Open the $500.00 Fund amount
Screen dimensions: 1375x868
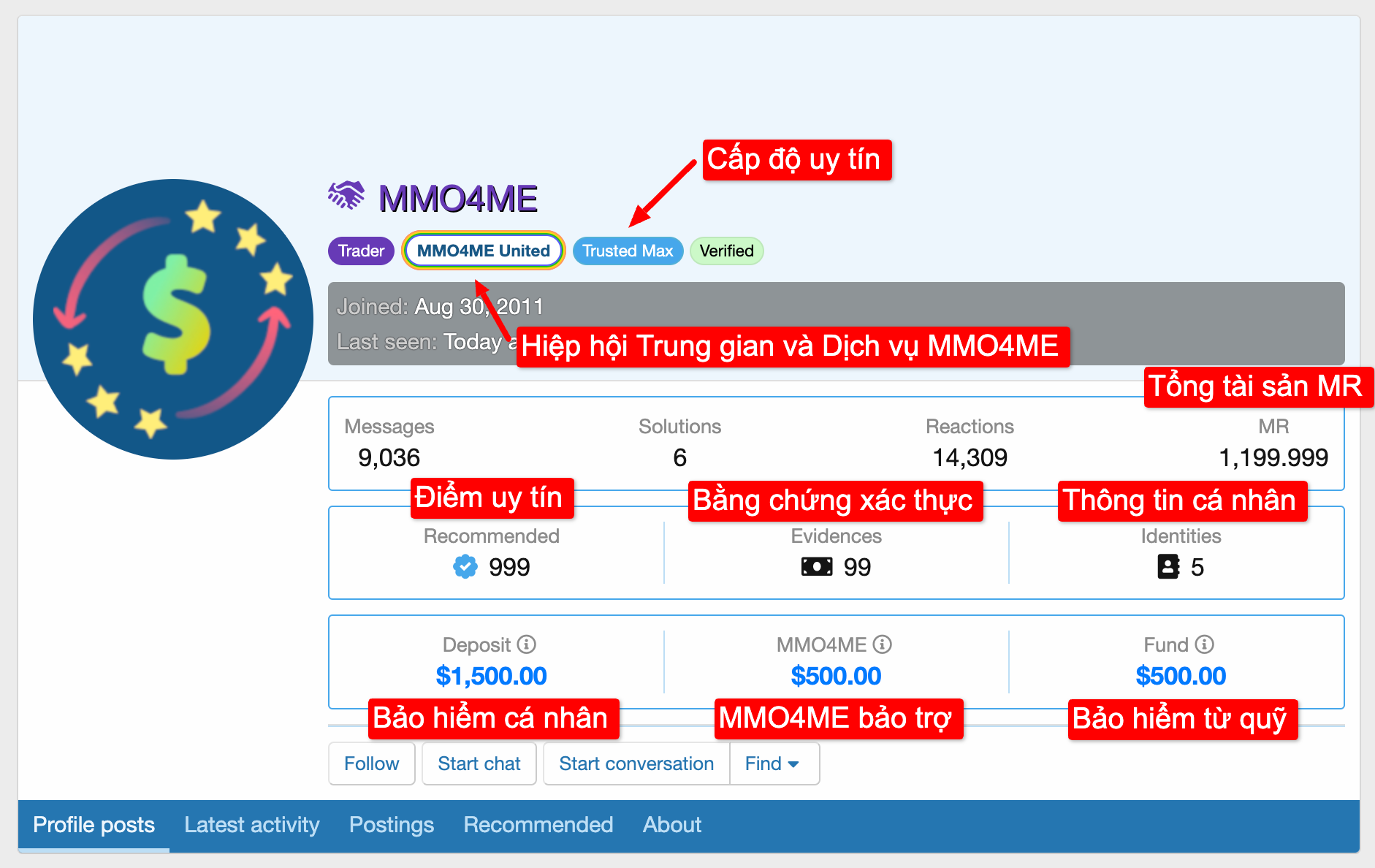point(1181,676)
